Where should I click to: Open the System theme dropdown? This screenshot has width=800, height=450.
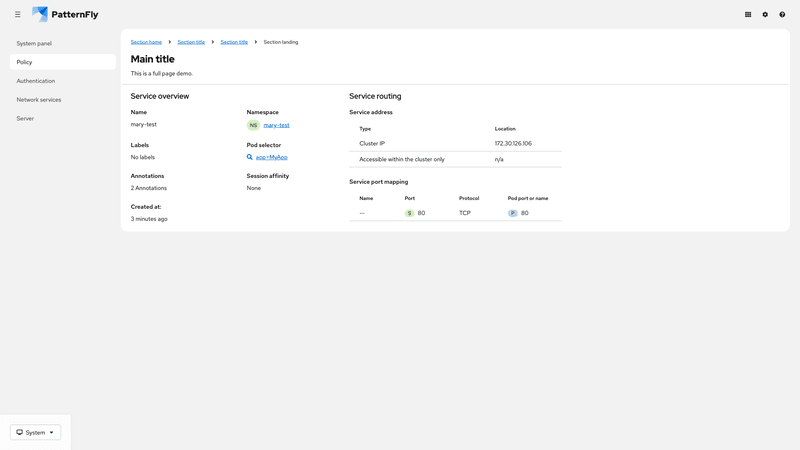pos(35,433)
